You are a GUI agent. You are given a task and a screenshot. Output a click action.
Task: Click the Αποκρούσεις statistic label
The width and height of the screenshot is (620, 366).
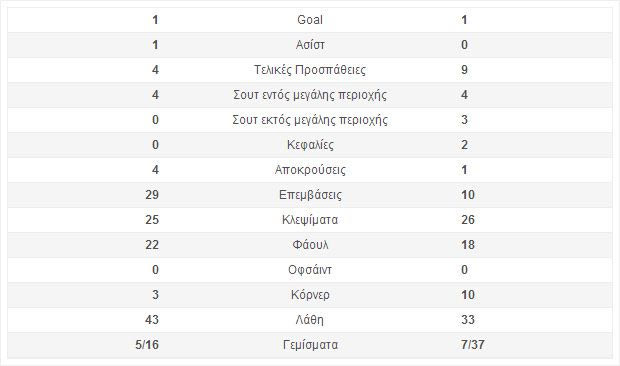tap(310, 170)
